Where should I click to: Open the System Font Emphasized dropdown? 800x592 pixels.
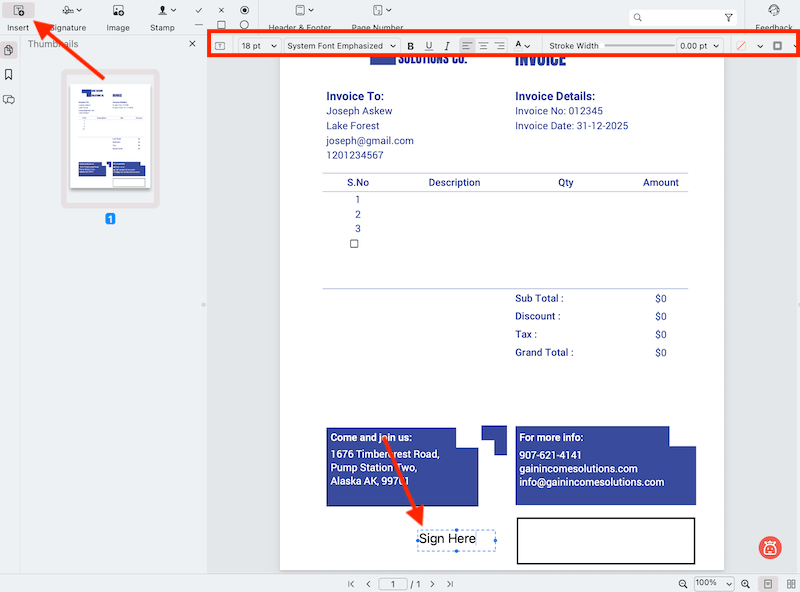[341, 46]
